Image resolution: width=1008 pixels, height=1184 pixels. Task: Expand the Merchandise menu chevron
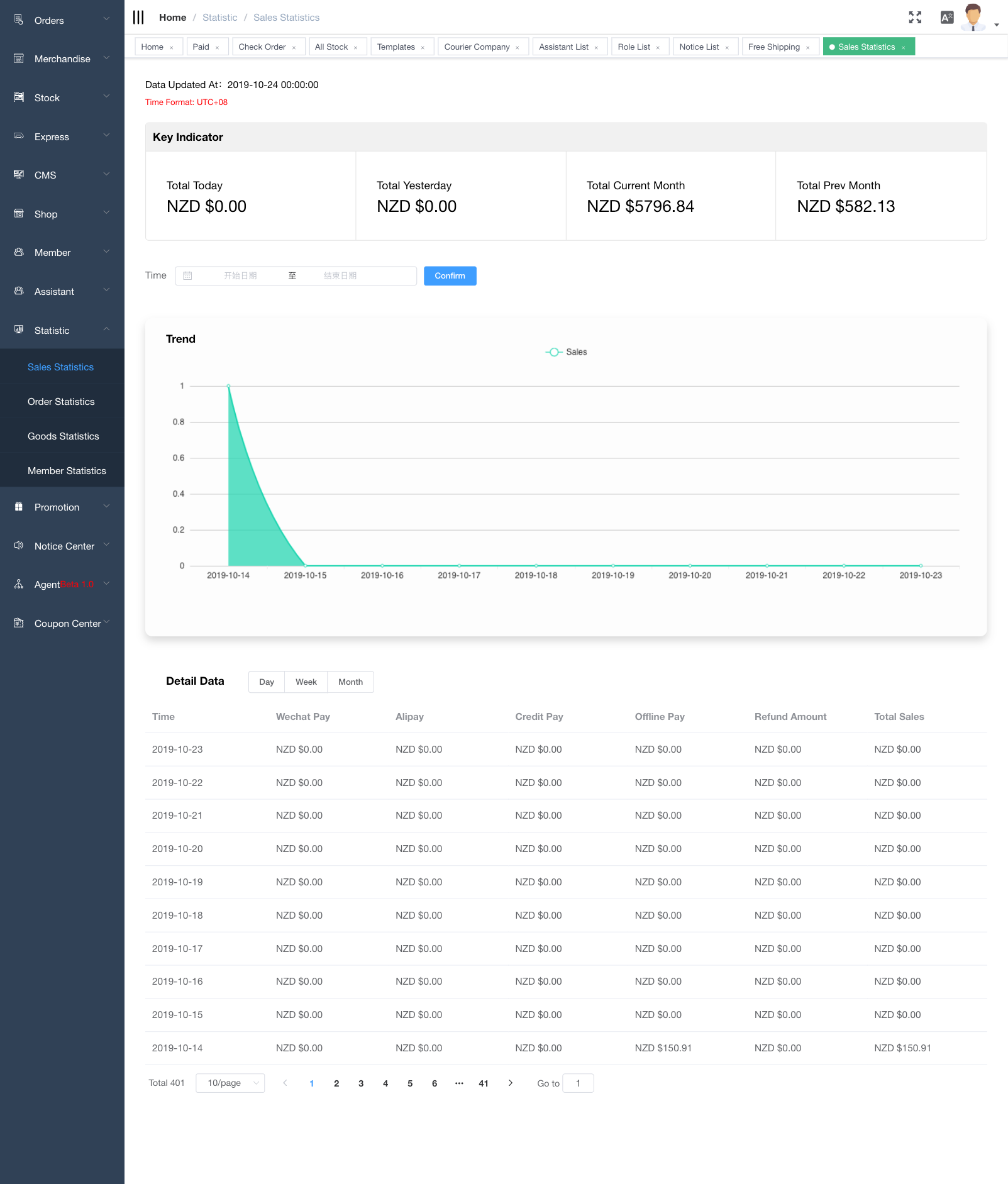[x=106, y=58]
